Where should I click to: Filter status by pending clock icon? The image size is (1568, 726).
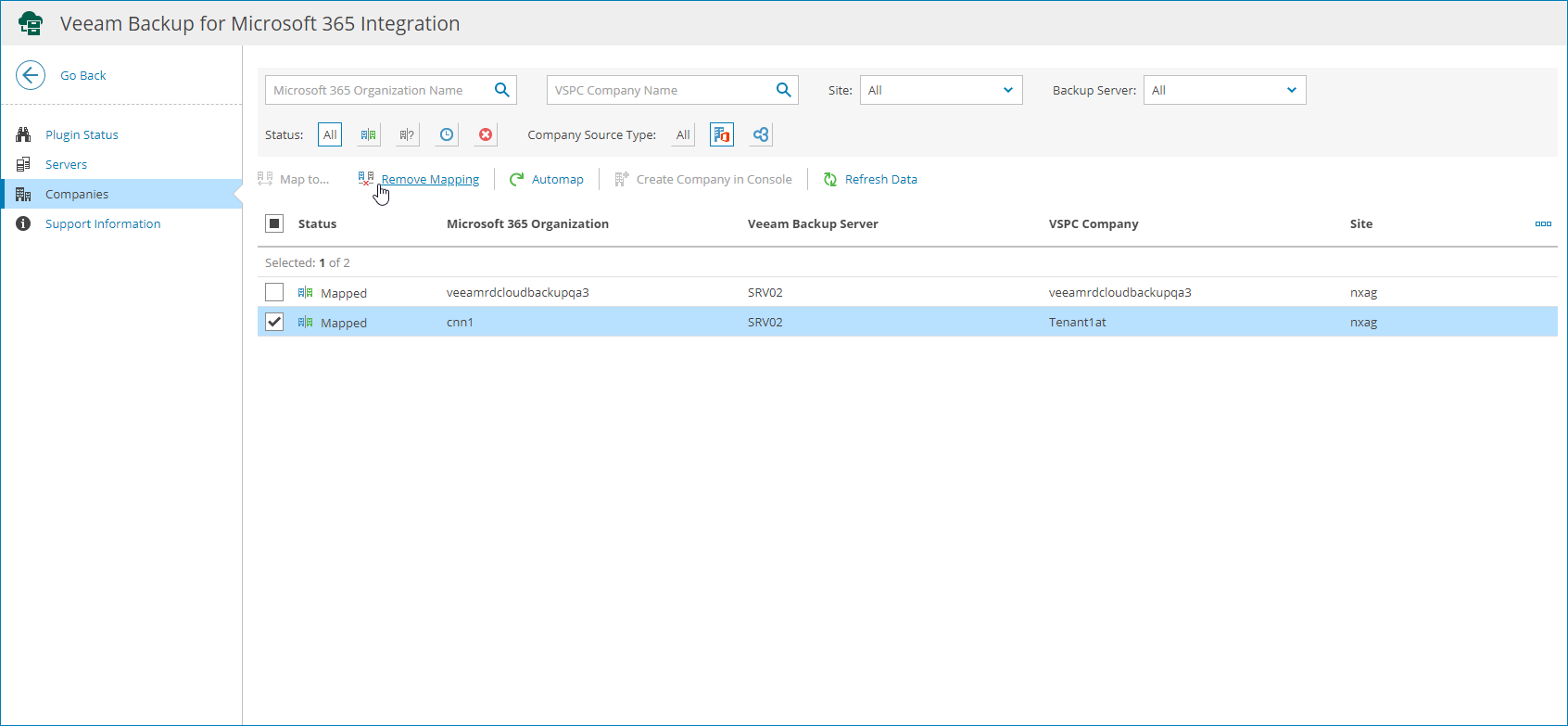click(447, 134)
